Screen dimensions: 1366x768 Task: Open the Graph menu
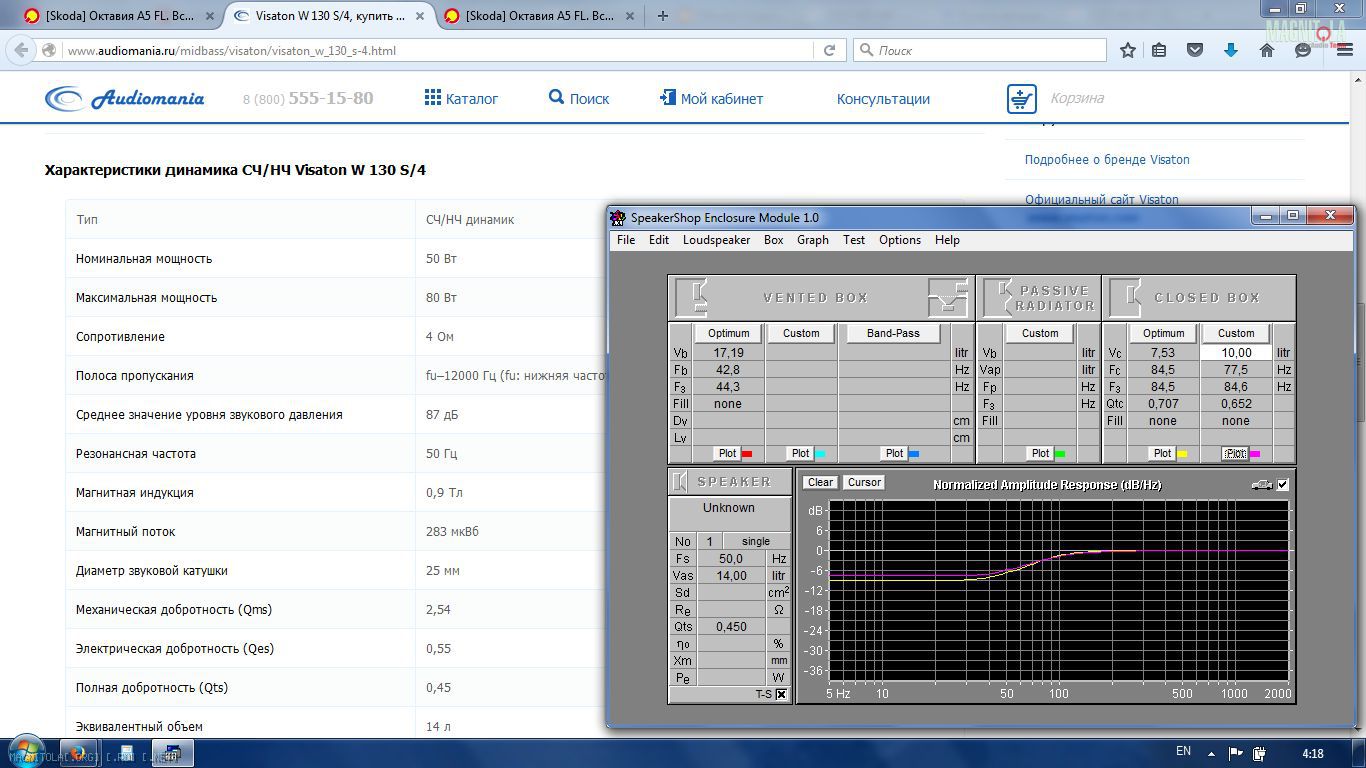point(813,240)
